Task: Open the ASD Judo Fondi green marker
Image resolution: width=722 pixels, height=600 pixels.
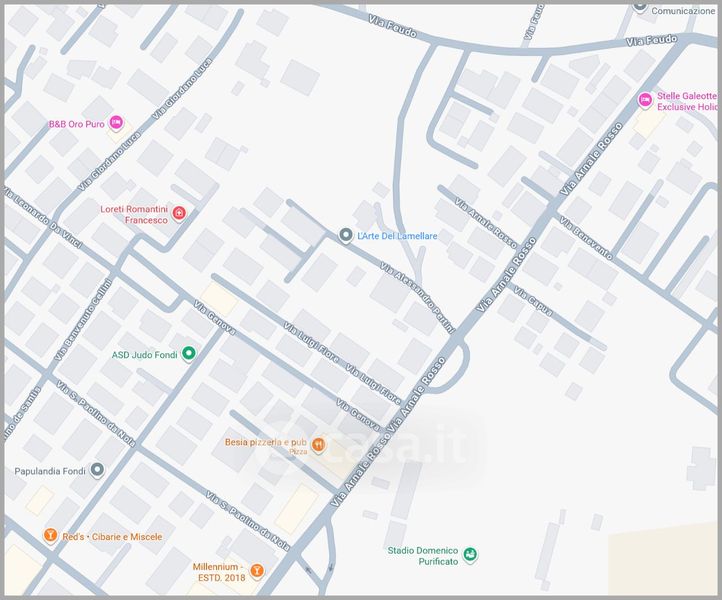Action: tap(188, 354)
